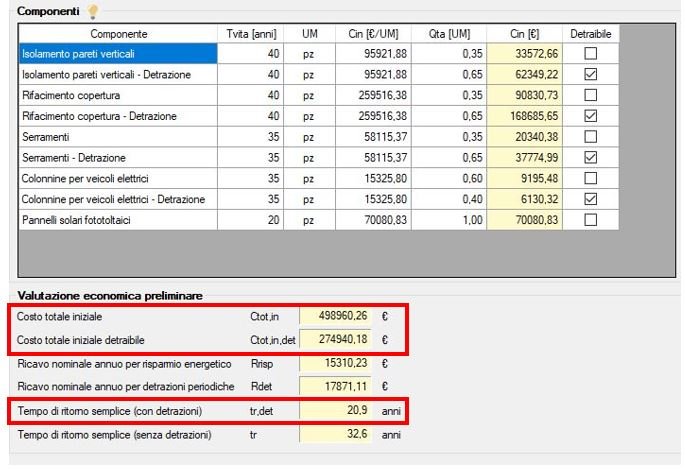This screenshot has height=470, width=686.
Task: Select the Rifacimento copertura component name cell
Action: pyautogui.click(x=116, y=95)
